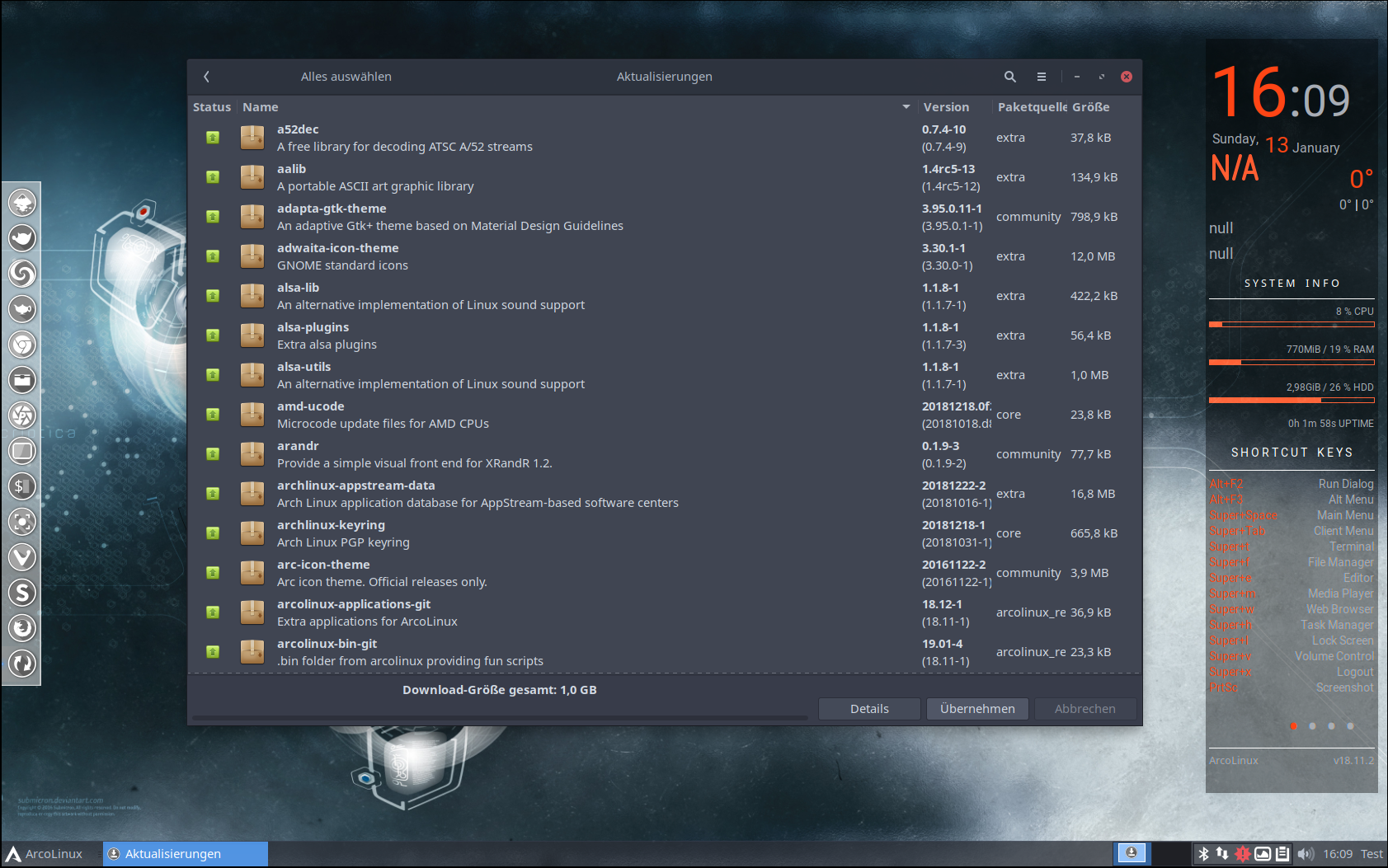This screenshot has width=1388, height=868.
Task: Click the Übernehmen button
Action: click(x=977, y=709)
